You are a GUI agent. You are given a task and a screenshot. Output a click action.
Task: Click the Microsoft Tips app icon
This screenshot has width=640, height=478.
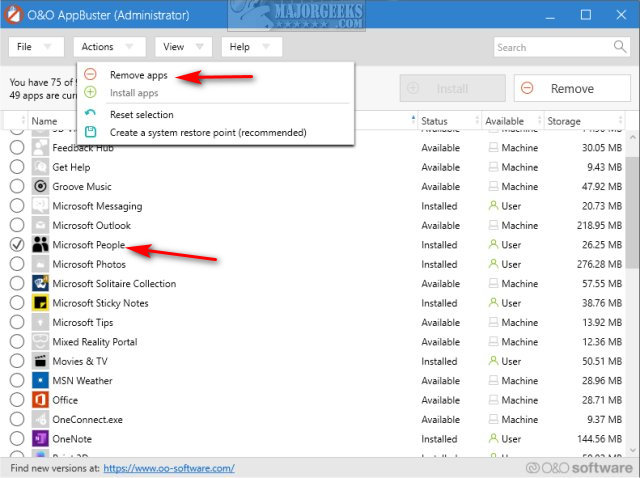40,322
